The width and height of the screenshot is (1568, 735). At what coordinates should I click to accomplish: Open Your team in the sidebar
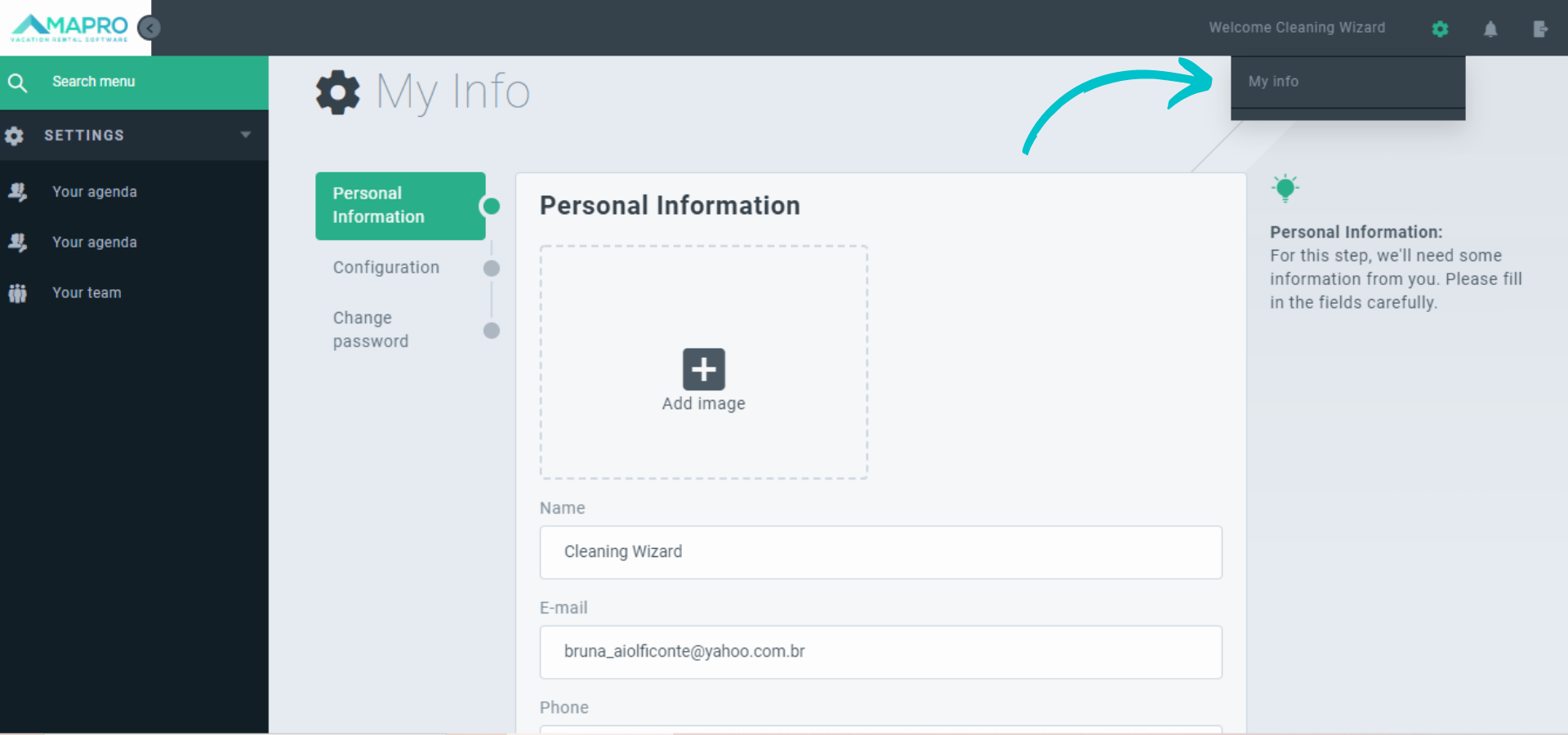87,293
